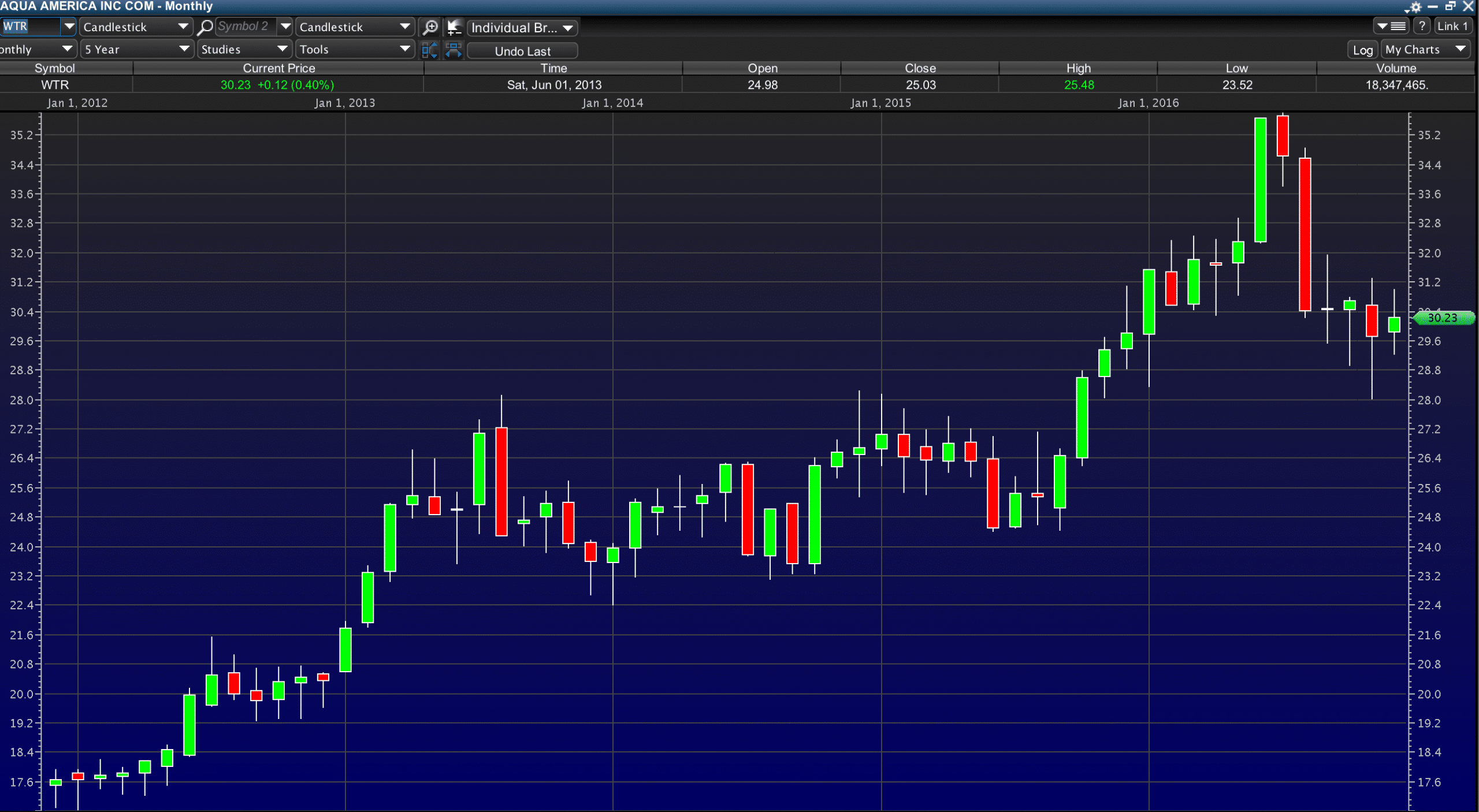This screenshot has width=1479, height=812.
Task: Click the close value 25.03
Action: point(920,85)
